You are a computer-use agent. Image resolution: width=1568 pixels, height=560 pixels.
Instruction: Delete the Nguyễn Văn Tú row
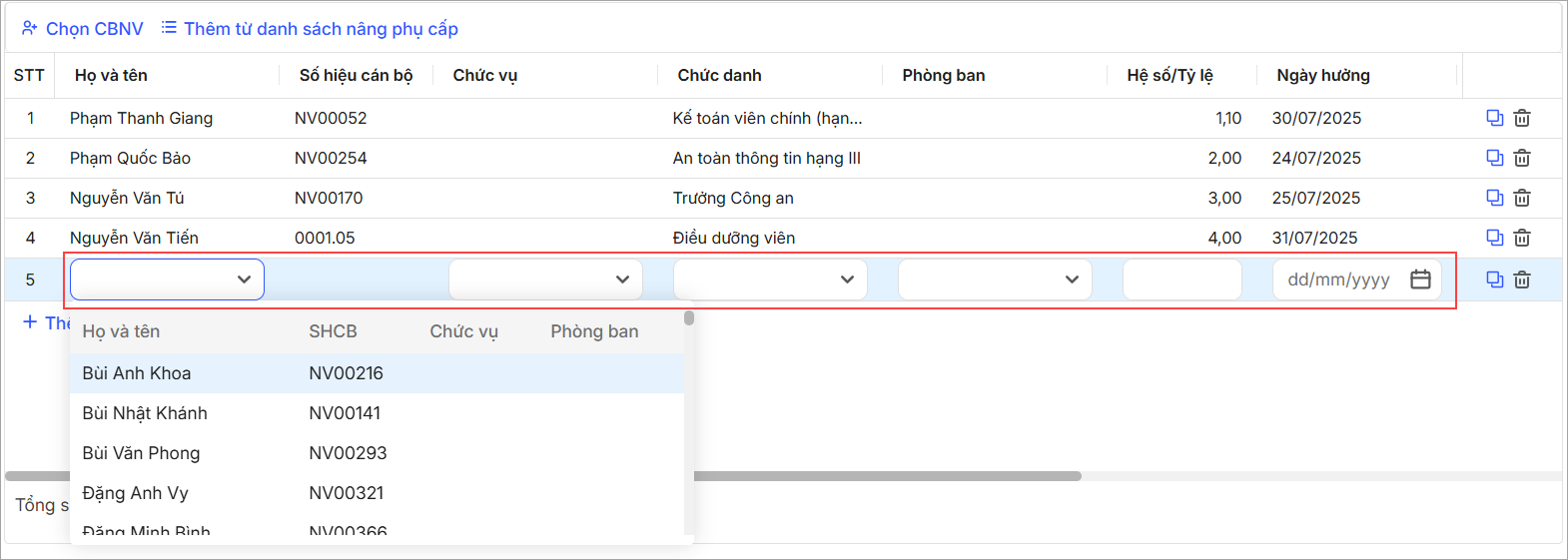(1522, 198)
